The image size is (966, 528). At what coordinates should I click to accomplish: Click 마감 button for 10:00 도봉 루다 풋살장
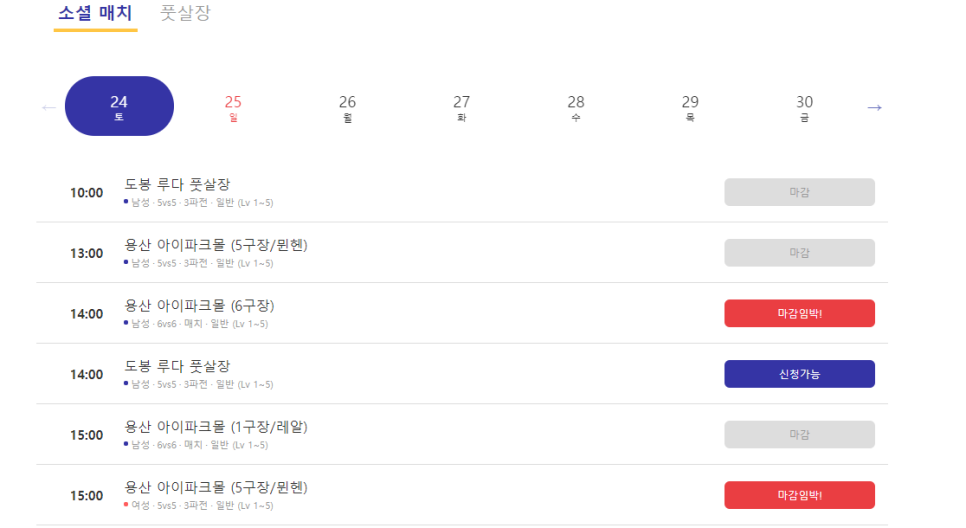(x=800, y=192)
